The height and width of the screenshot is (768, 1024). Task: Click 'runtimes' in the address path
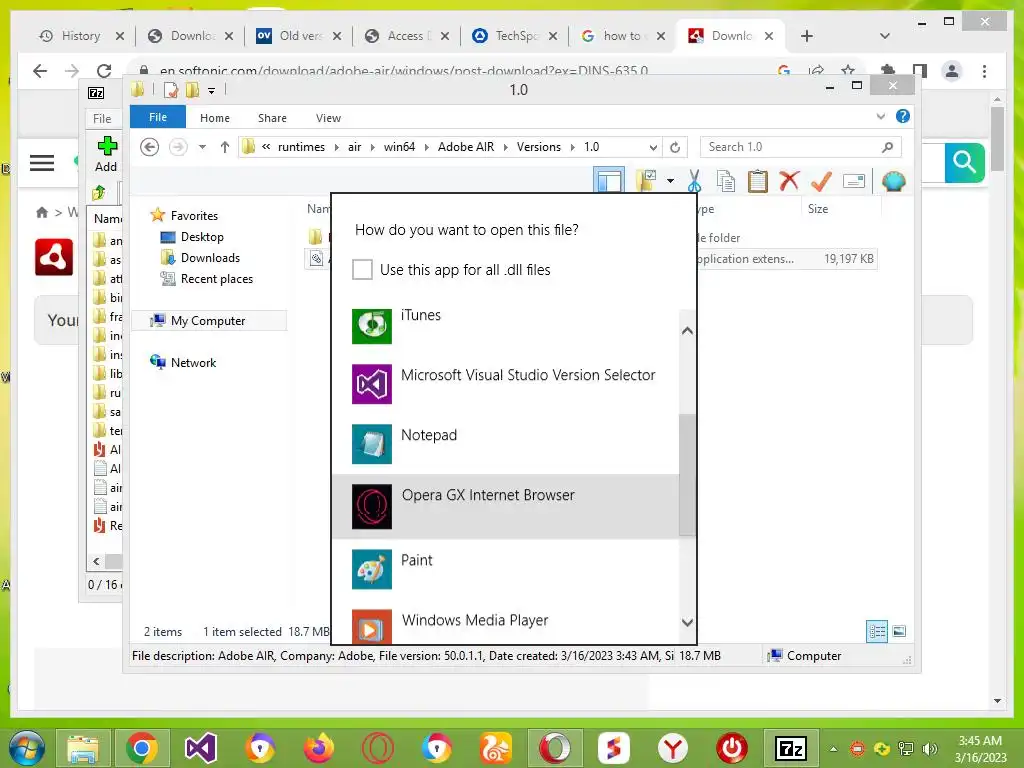tap(301, 147)
